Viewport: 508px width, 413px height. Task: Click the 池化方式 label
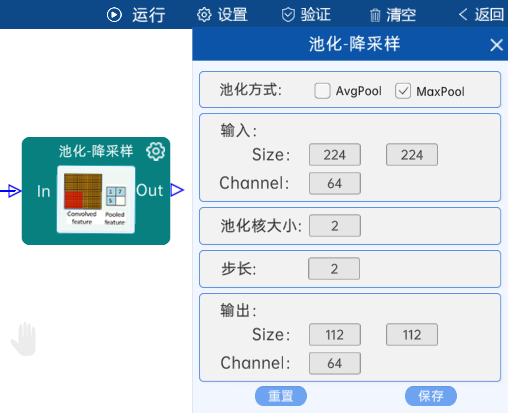[251, 90]
